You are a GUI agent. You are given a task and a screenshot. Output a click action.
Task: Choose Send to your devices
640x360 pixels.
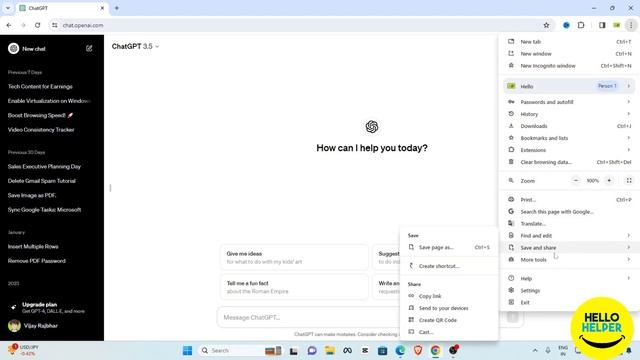(x=449, y=308)
